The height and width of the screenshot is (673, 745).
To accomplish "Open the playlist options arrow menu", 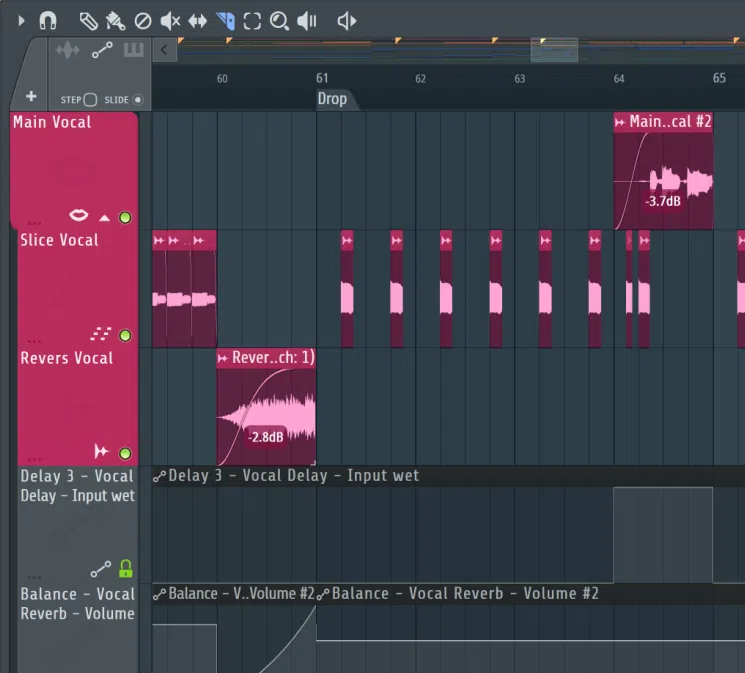I will click(x=21, y=21).
